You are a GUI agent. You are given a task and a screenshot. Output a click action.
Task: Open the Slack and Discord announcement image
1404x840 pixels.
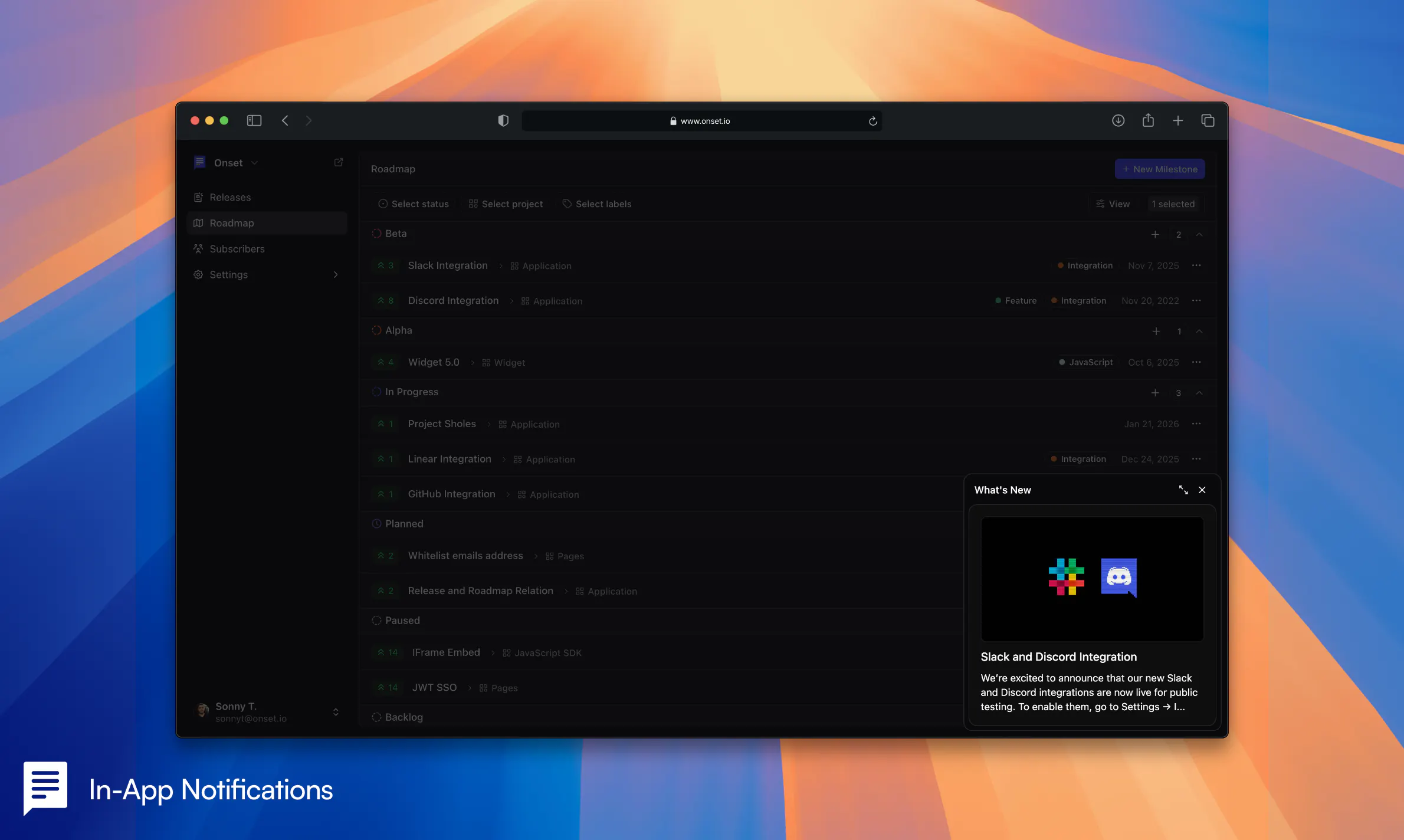1092,579
